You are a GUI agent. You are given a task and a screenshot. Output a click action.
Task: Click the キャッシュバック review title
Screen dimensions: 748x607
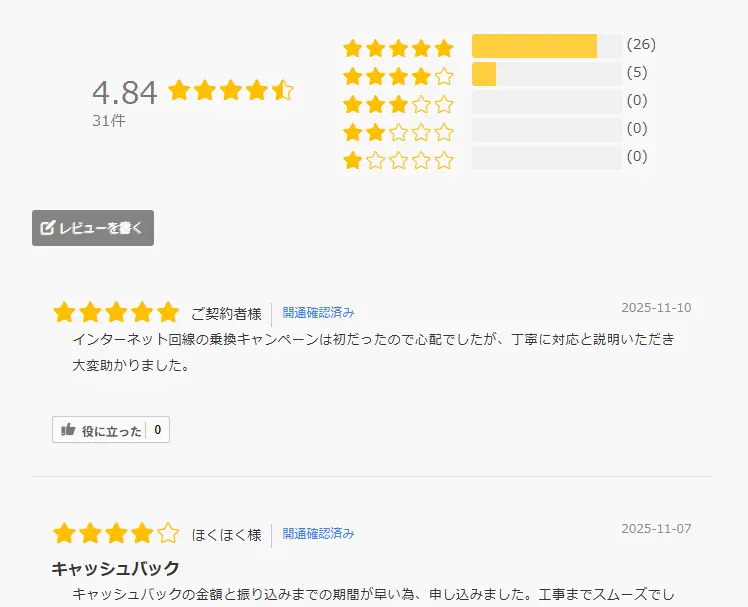116,568
